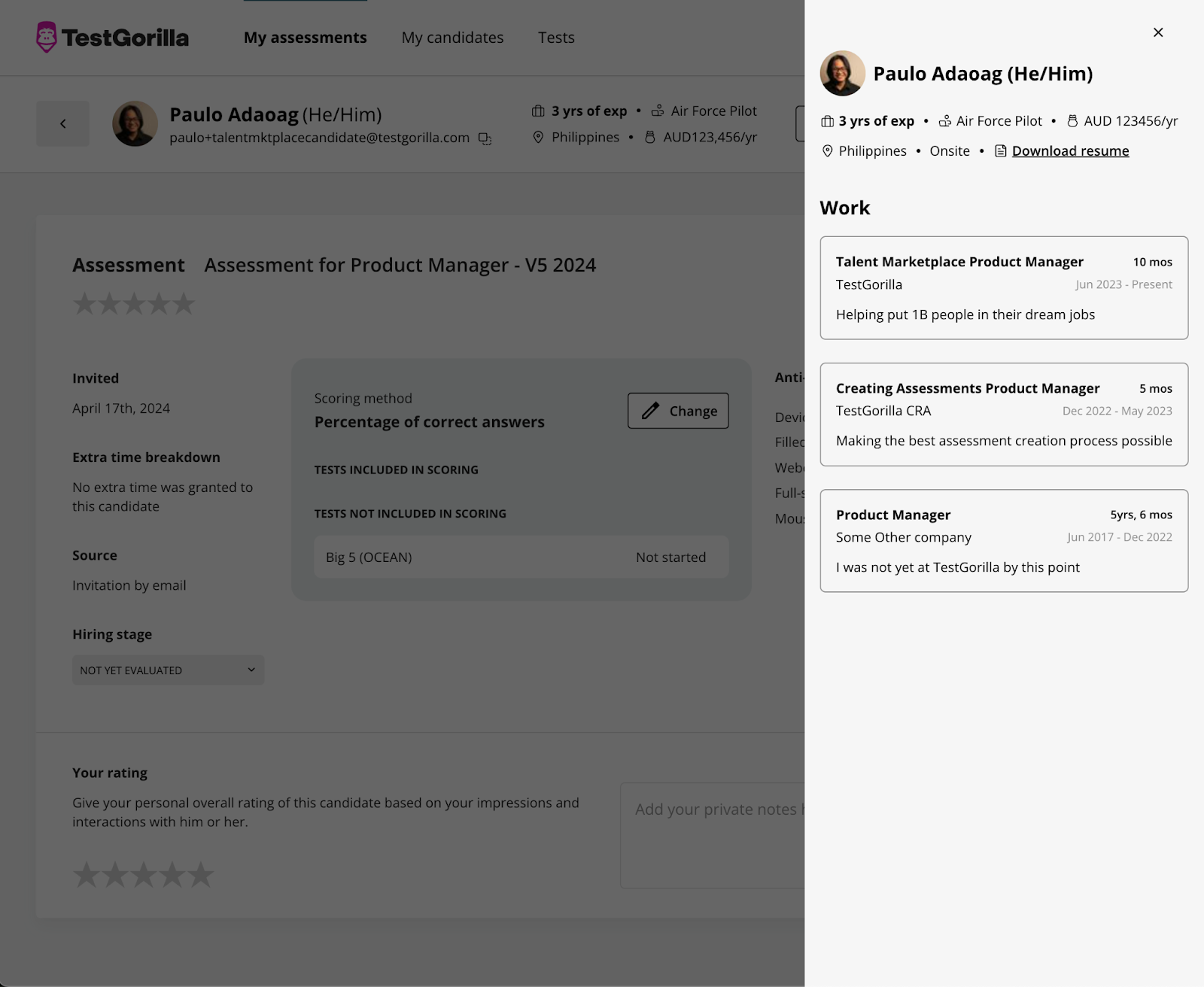
Task: Click the resume document icon
Action: click(1000, 151)
